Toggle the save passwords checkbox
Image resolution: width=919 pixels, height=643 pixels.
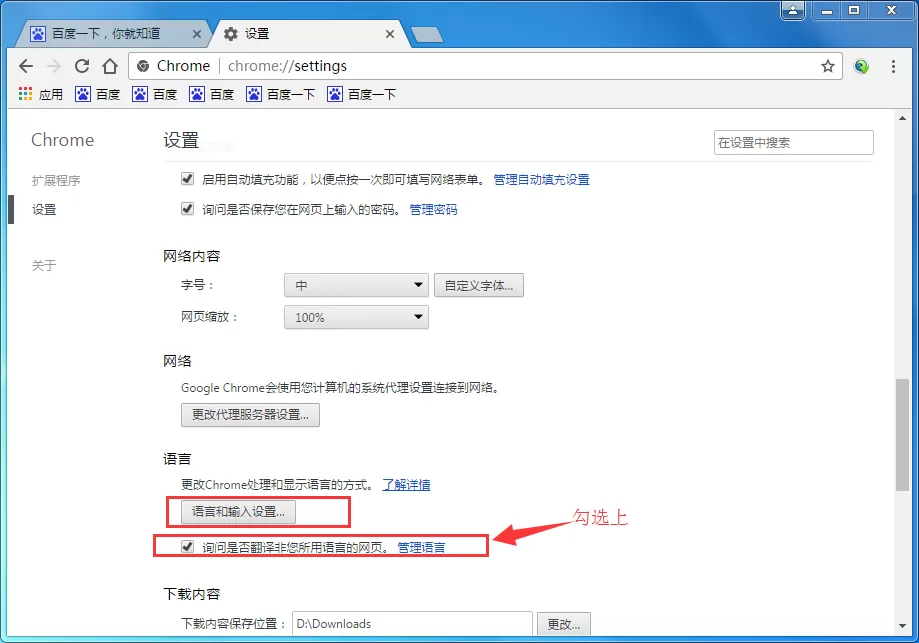[x=187, y=208]
